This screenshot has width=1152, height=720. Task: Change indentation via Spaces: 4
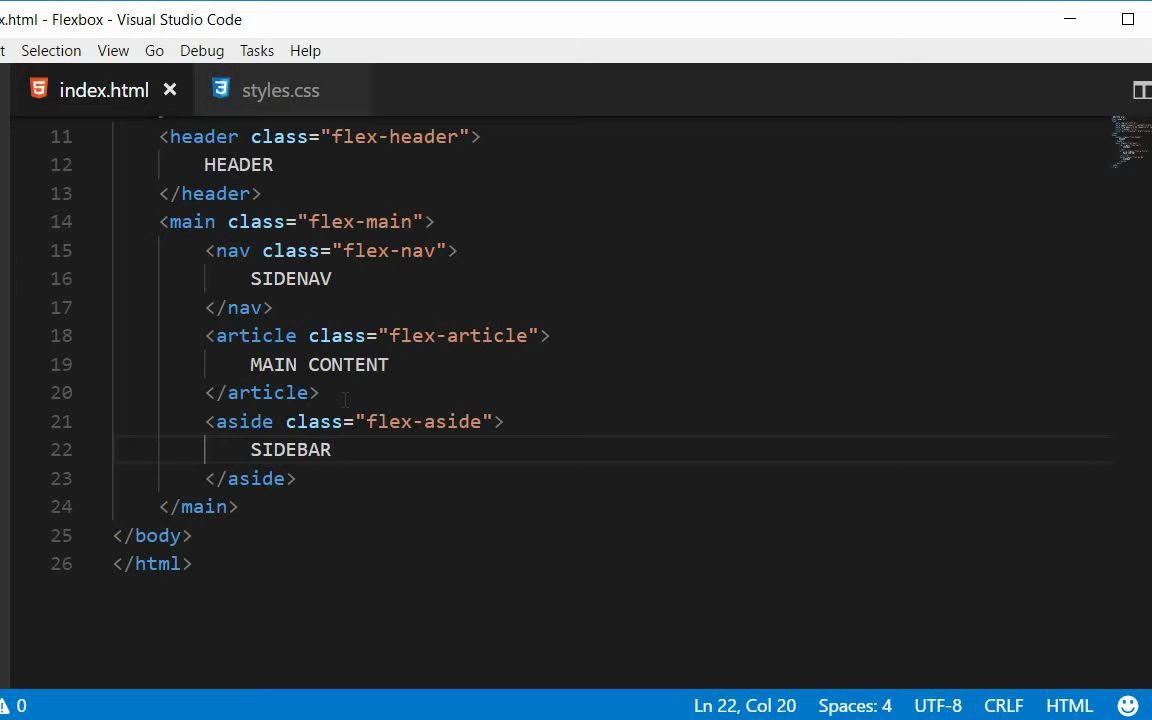pos(854,706)
